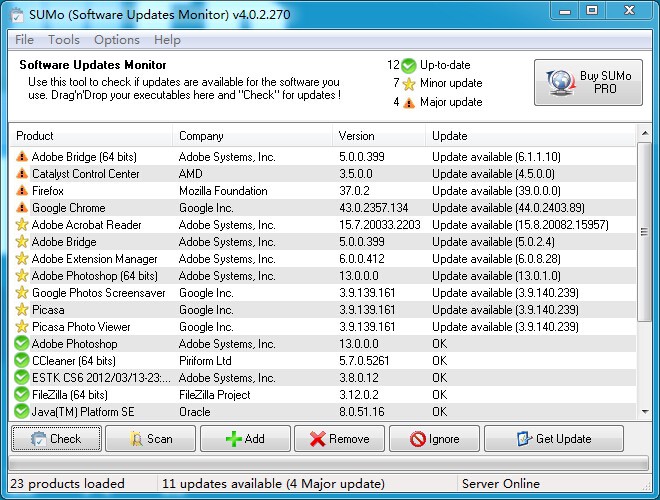Click 'Update available (6.0.8.28)' for Extension Manager
This screenshot has height=500, width=660.
tap(496, 258)
